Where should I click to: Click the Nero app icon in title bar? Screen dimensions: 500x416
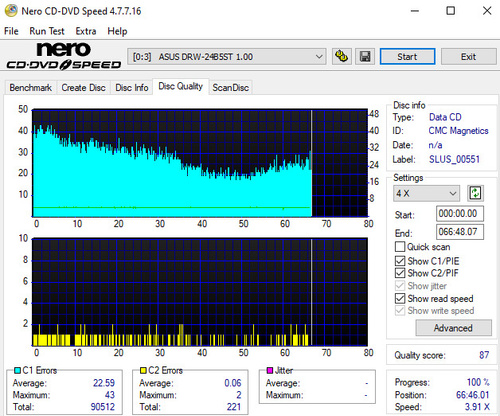click(x=11, y=11)
